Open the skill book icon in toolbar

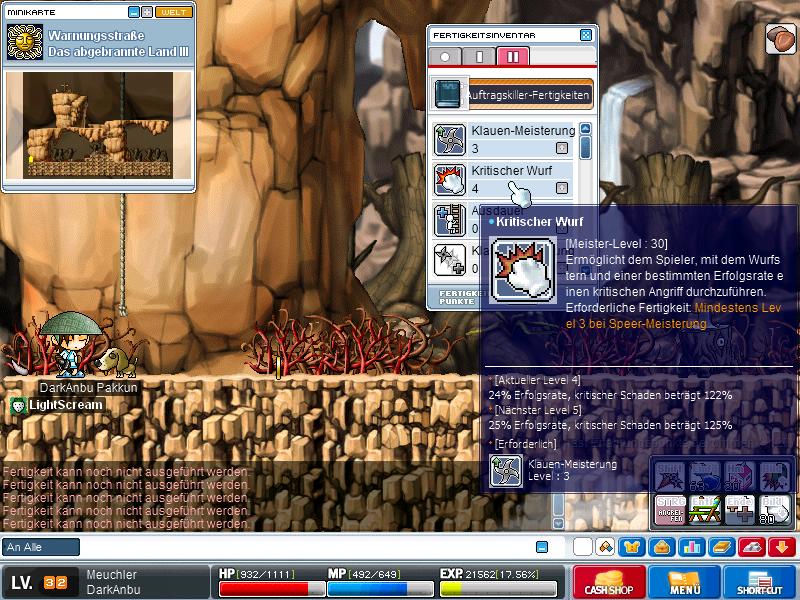[x=721, y=547]
